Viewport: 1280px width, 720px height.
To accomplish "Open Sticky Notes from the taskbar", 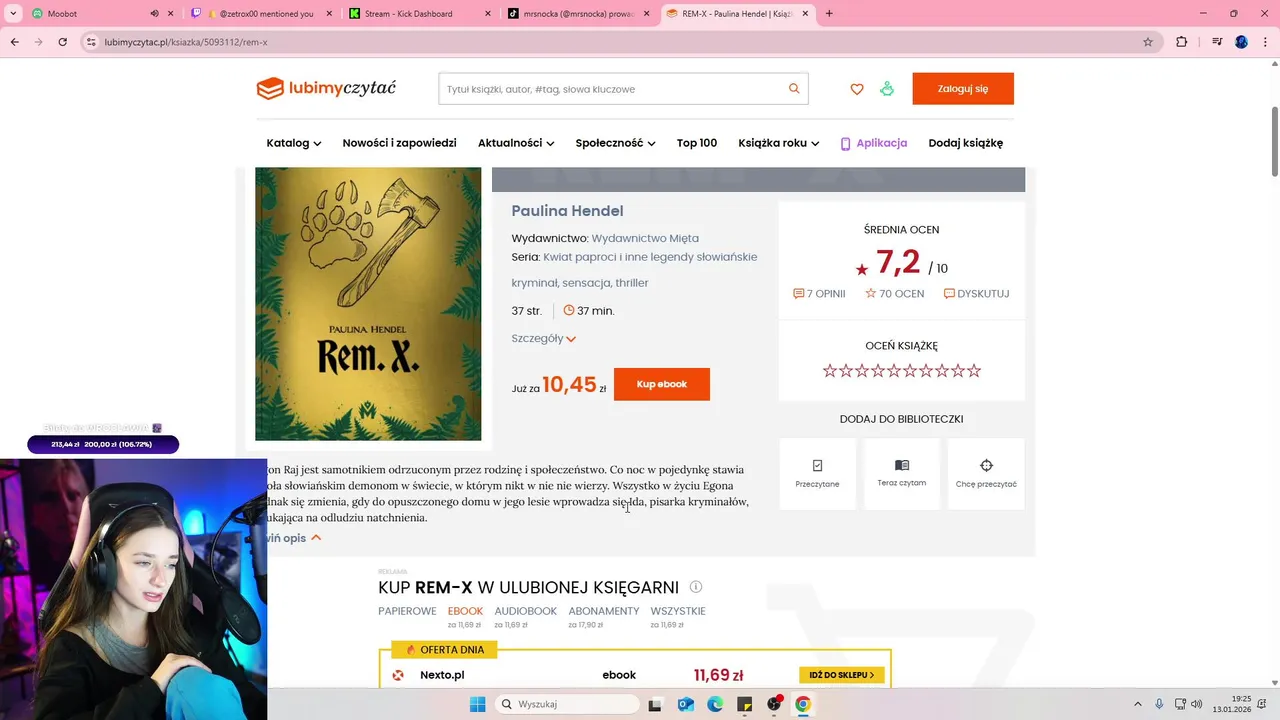I will [x=744, y=704].
